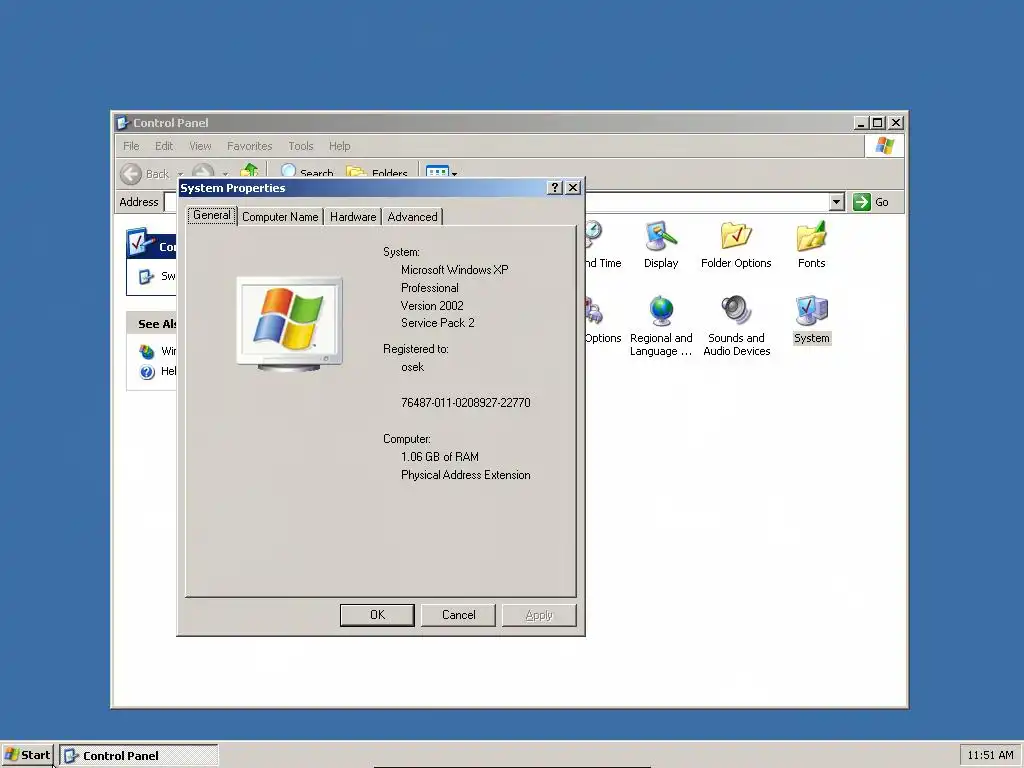The height and width of the screenshot is (768, 1024).
Task: Click Control Panel taskbar button
Action: point(139,756)
